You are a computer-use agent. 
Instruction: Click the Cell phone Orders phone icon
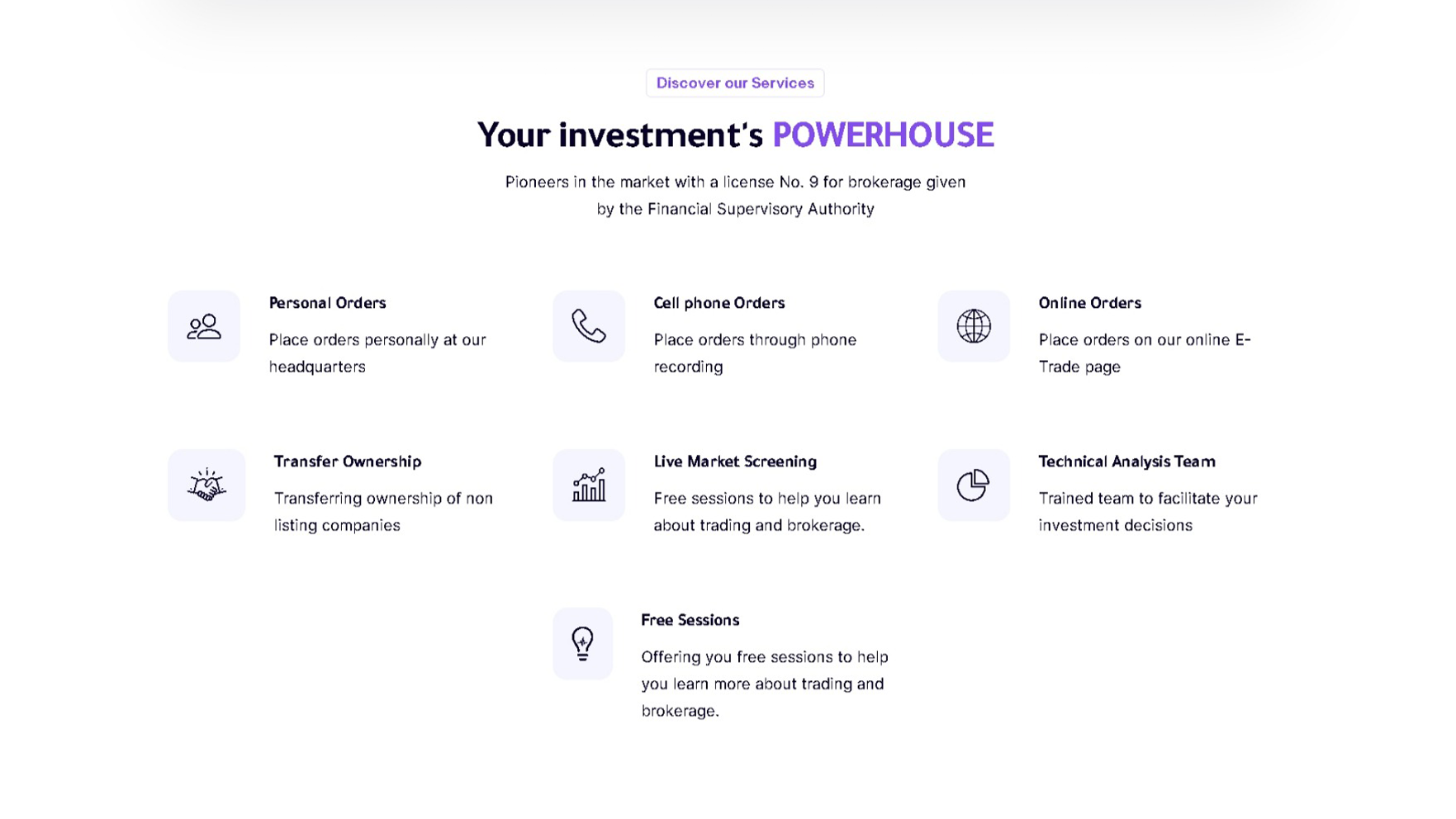589,326
